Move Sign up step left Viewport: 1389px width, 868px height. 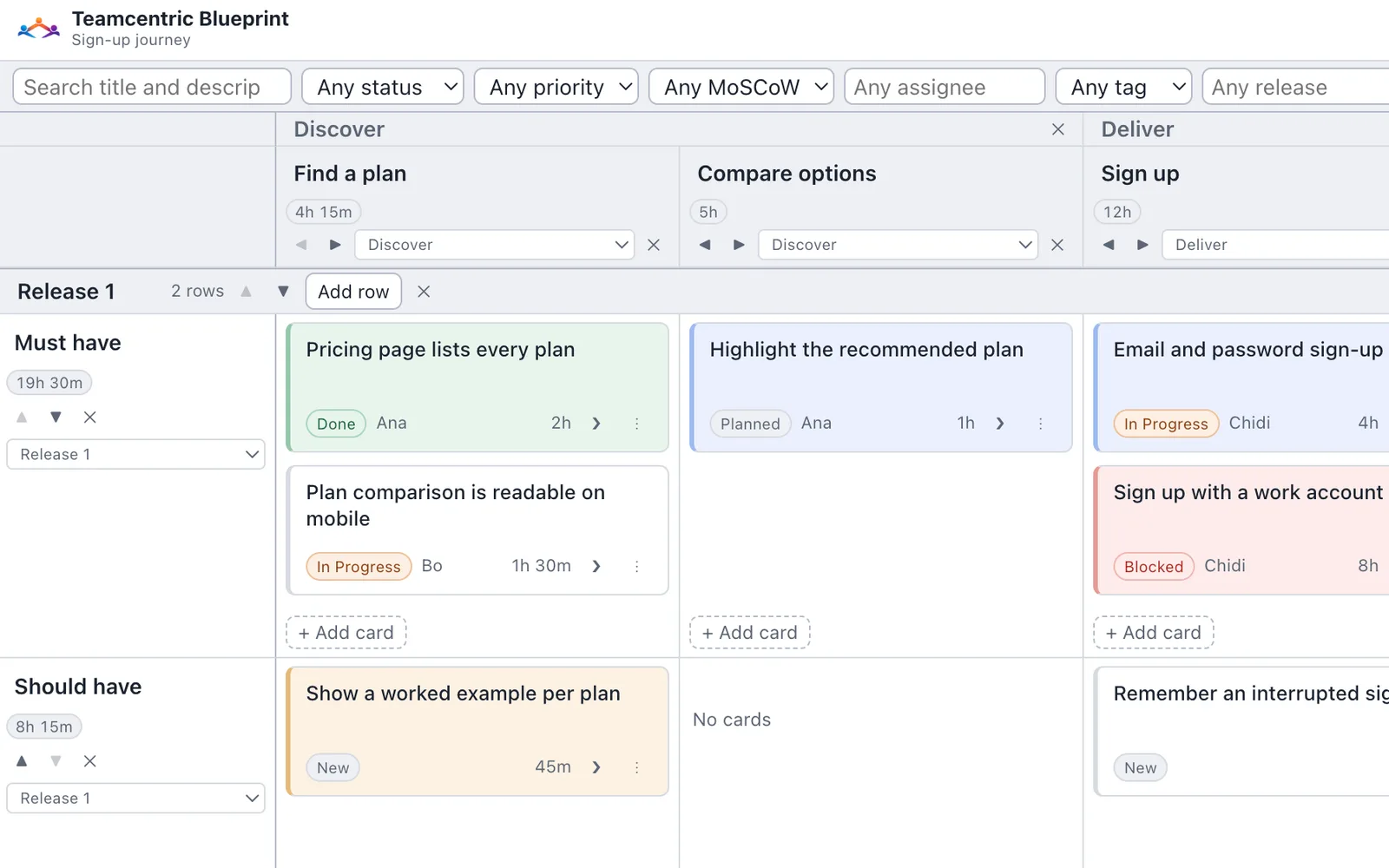tap(1109, 245)
